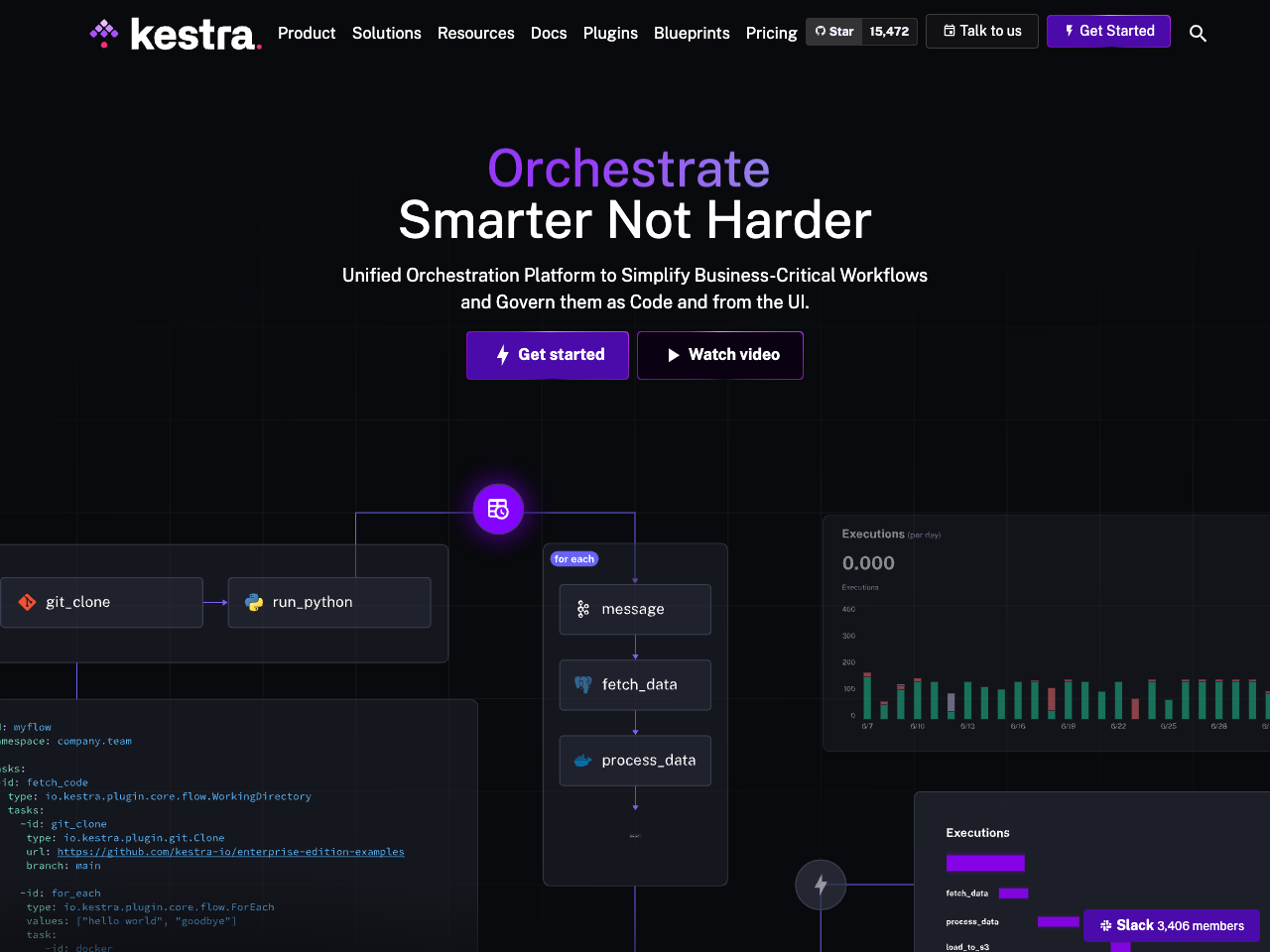Select the process_data task node
This screenshot has height=952, width=1270.
click(x=635, y=761)
